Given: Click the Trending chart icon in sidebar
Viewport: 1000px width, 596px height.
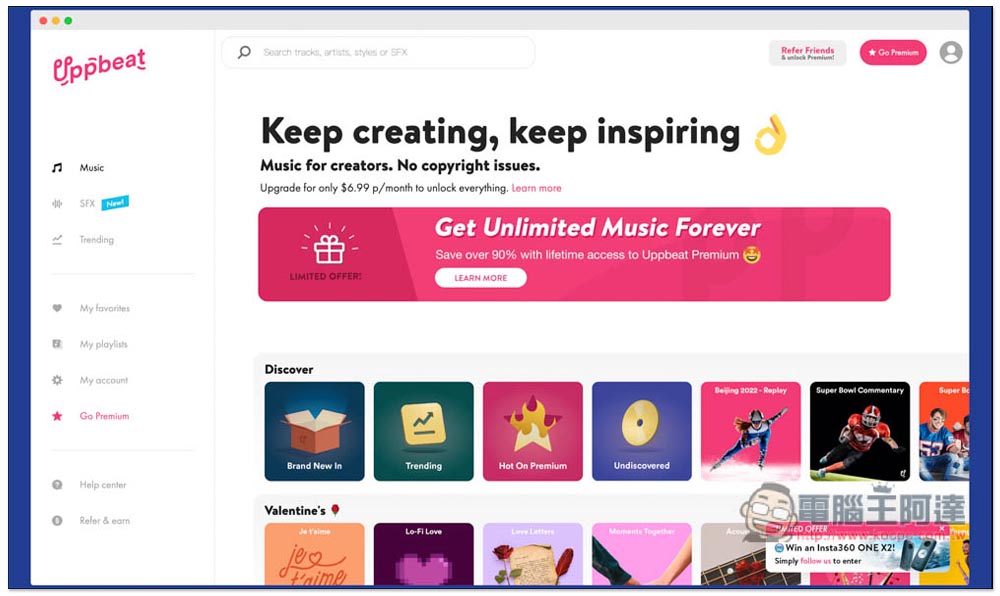Looking at the screenshot, I should pyautogui.click(x=57, y=240).
